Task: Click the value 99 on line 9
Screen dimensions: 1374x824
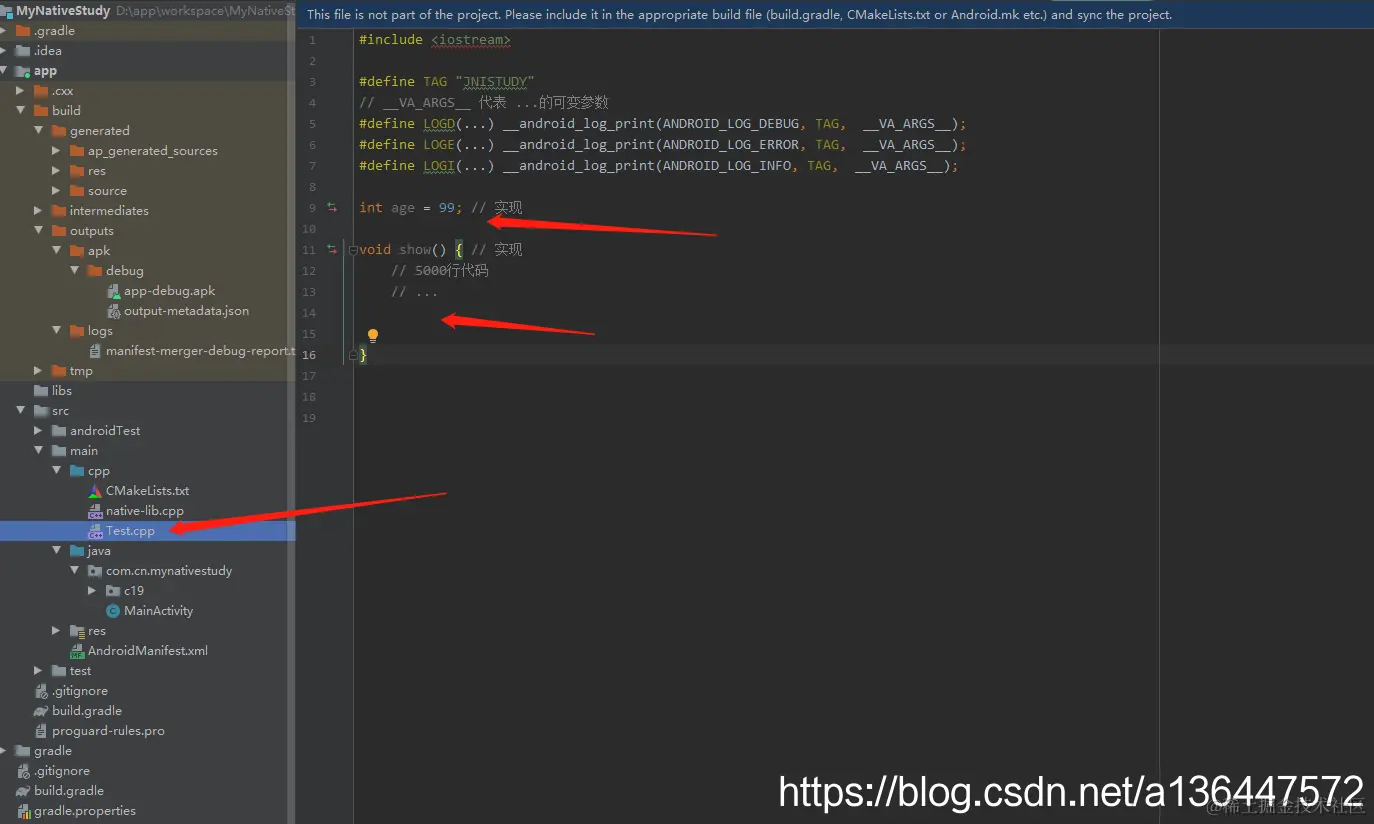Action: (447, 208)
